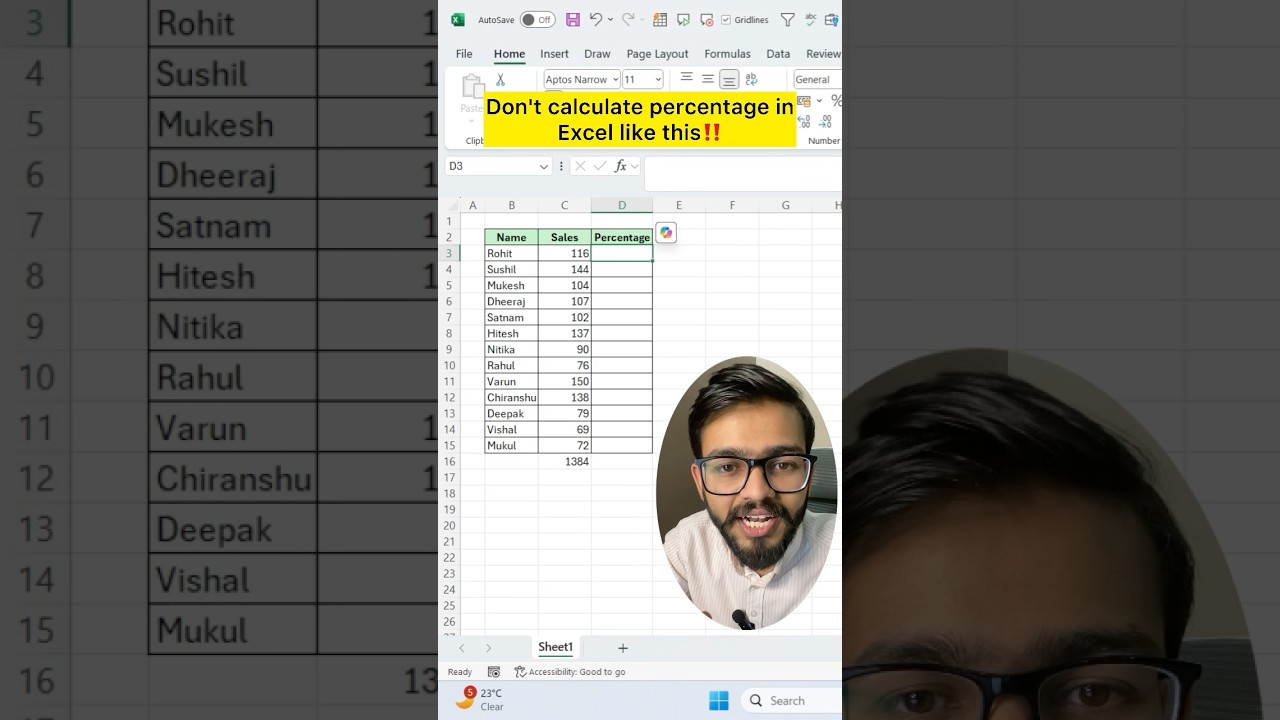Apply Percent Style number format
Screen dimensions: 1280x720
pyautogui.click(x=836, y=100)
